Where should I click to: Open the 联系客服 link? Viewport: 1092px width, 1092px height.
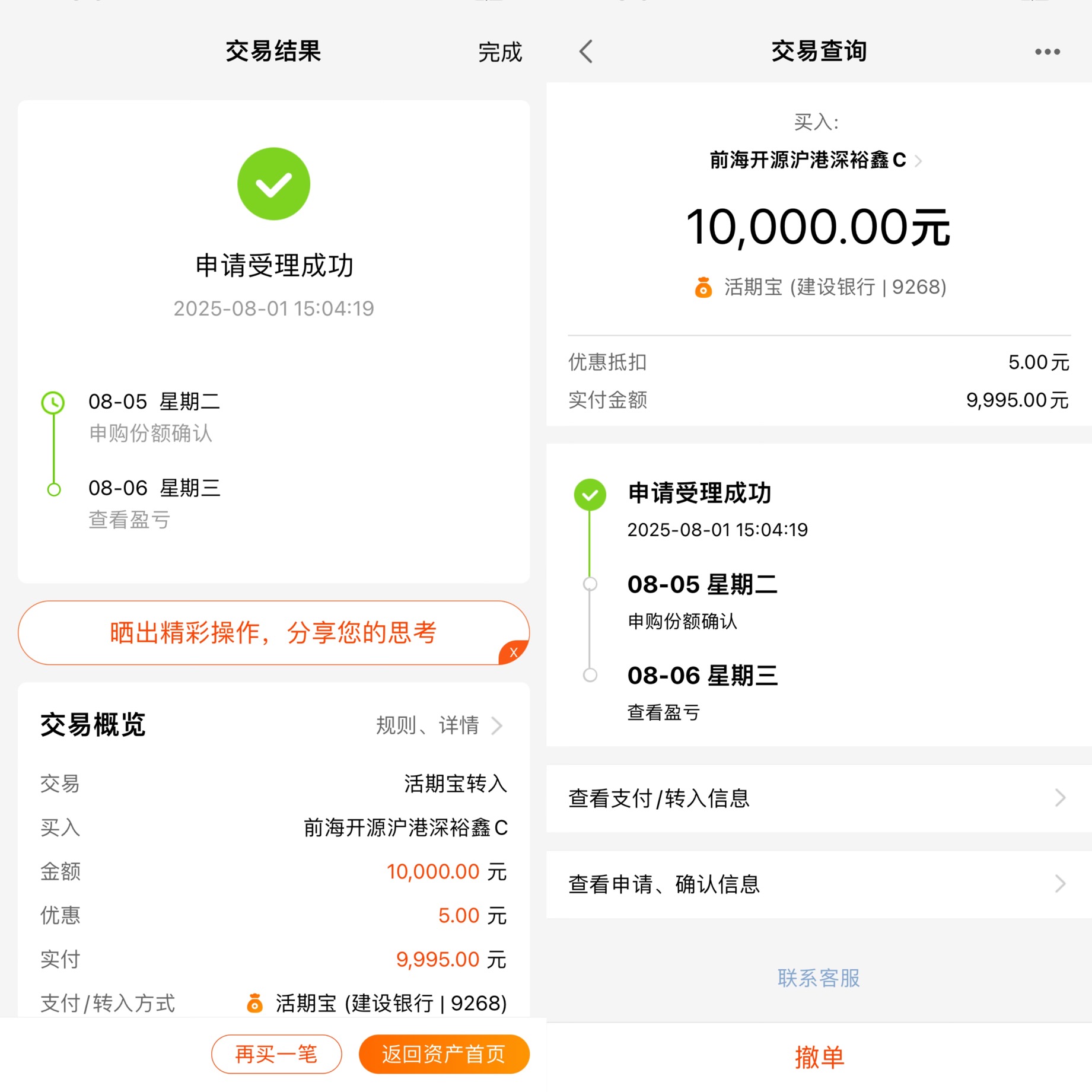pyautogui.click(x=819, y=978)
